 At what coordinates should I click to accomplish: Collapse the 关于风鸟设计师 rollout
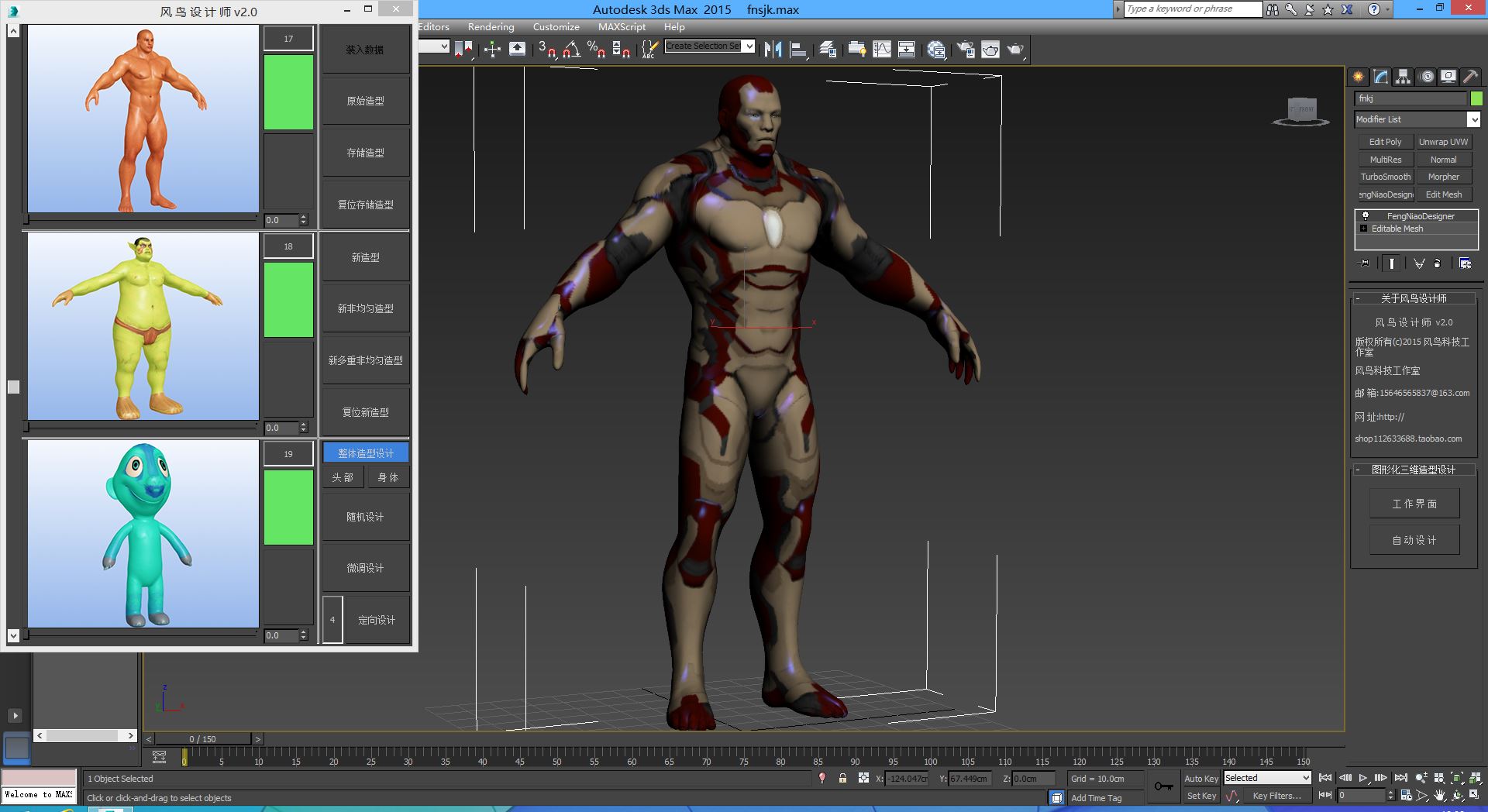[1358, 298]
